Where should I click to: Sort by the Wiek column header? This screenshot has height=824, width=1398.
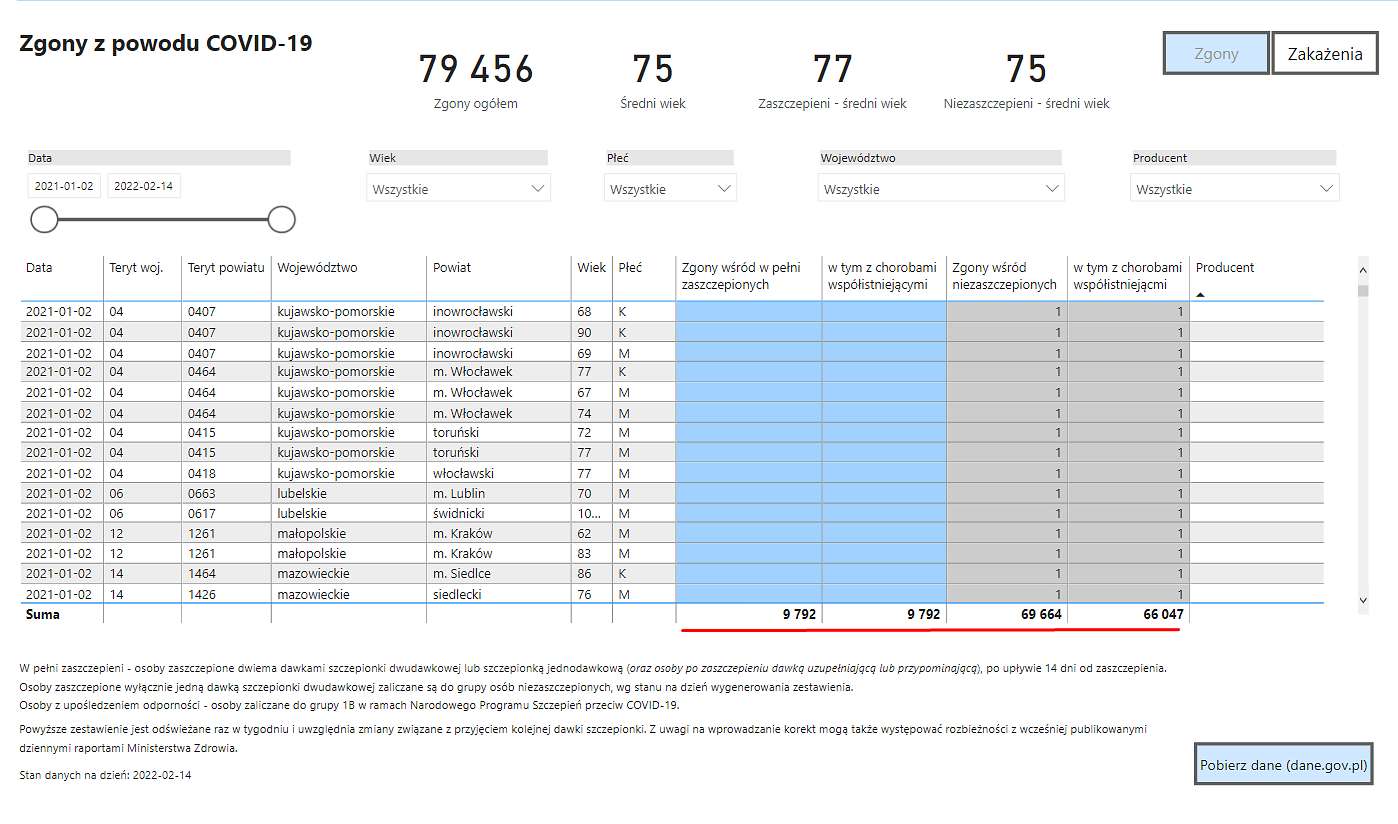(x=591, y=268)
